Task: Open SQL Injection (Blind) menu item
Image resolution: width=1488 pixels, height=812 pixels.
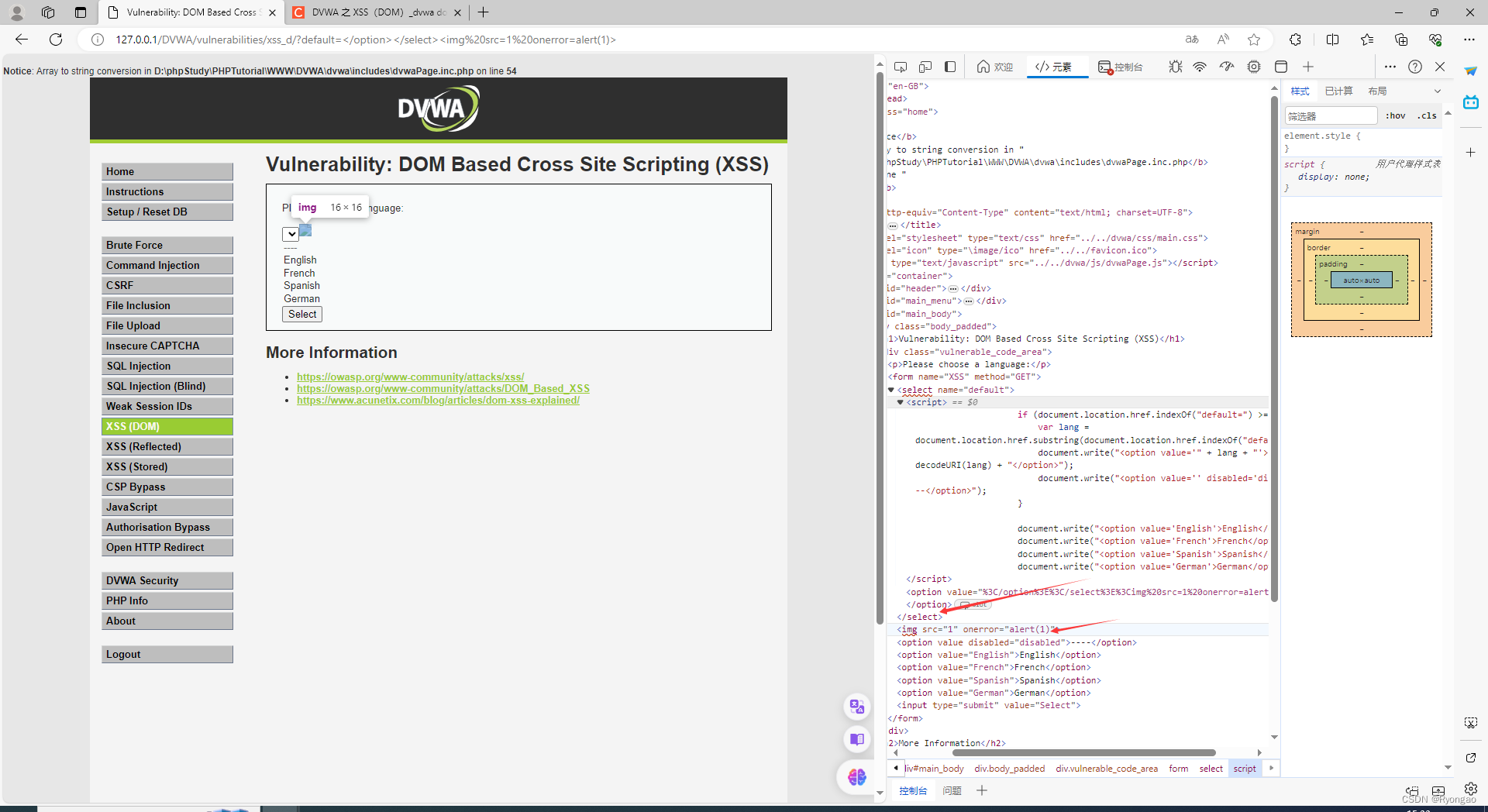Action: 167,386
